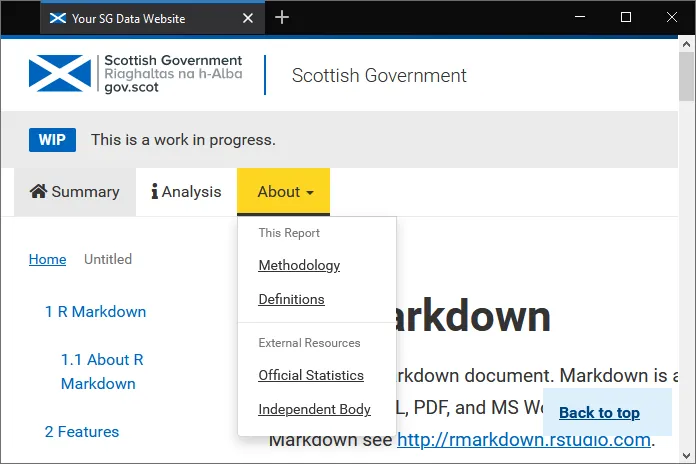
Task: Close the Your SG Data Website tab
Action: click(x=248, y=18)
